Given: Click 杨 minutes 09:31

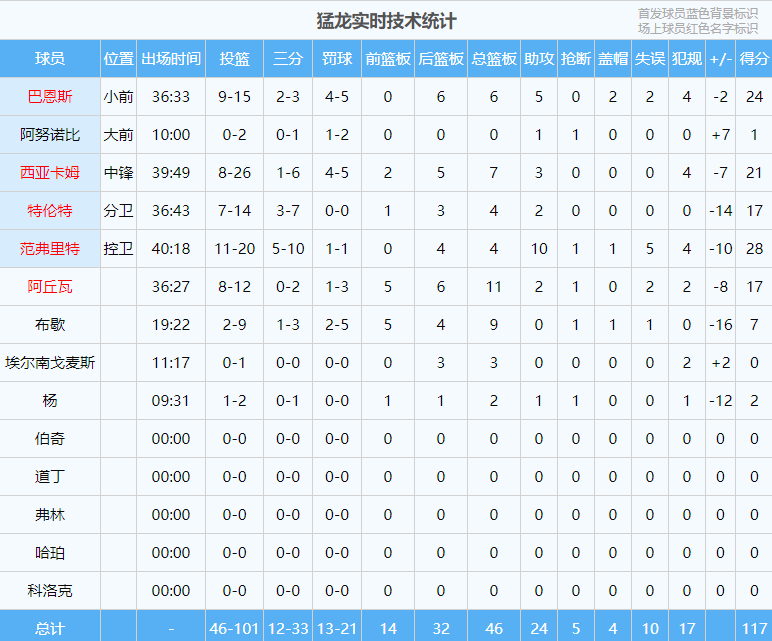Looking at the screenshot, I should point(171,400).
